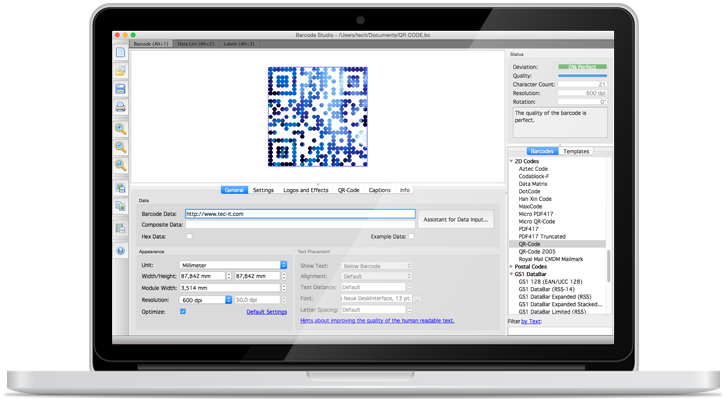This screenshot has height=399, width=726.
Task: Show the Barcodes list tab
Action: coord(542,151)
